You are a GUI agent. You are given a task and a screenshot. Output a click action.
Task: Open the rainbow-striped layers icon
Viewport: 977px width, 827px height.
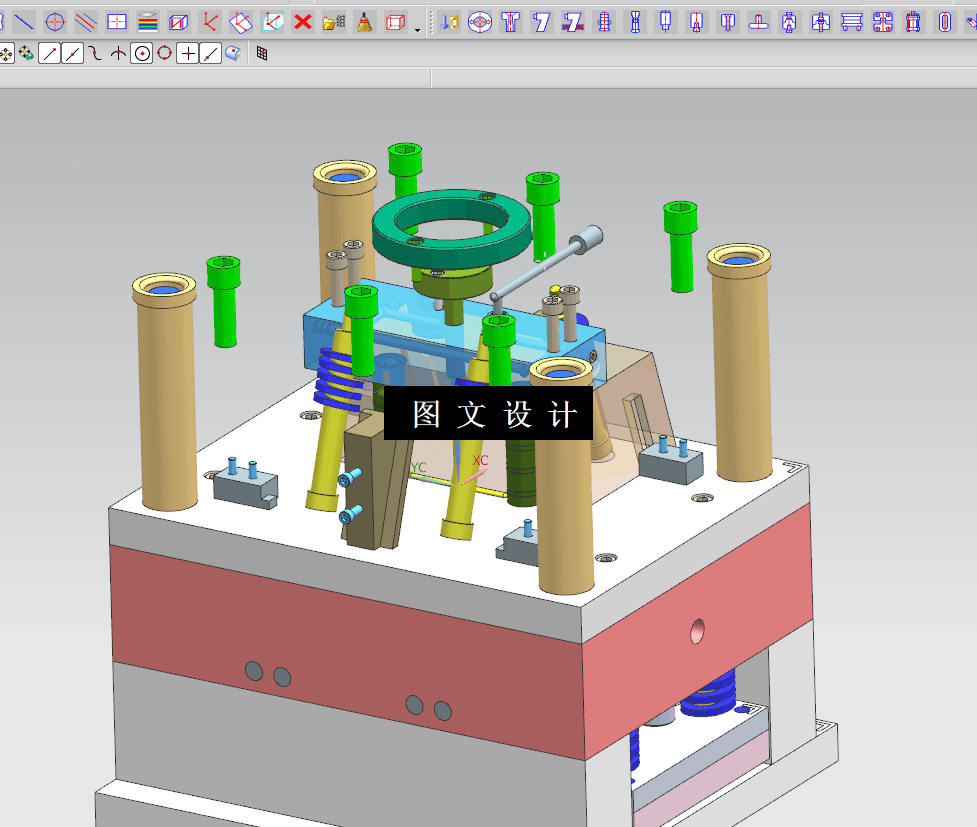pyautogui.click(x=148, y=22)
